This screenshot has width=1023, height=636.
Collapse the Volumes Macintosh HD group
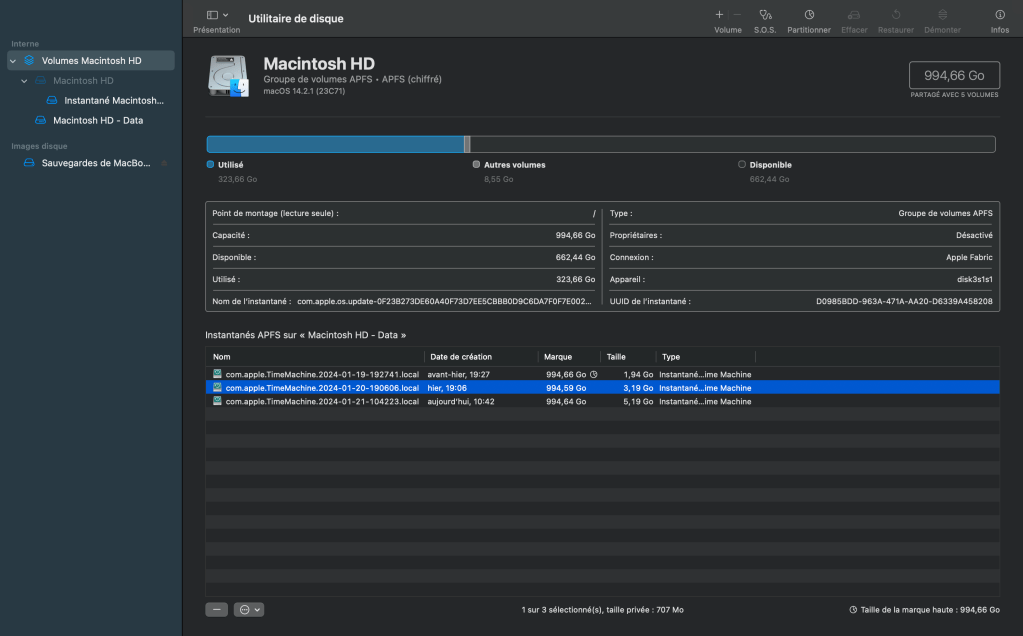coord(12,61)
